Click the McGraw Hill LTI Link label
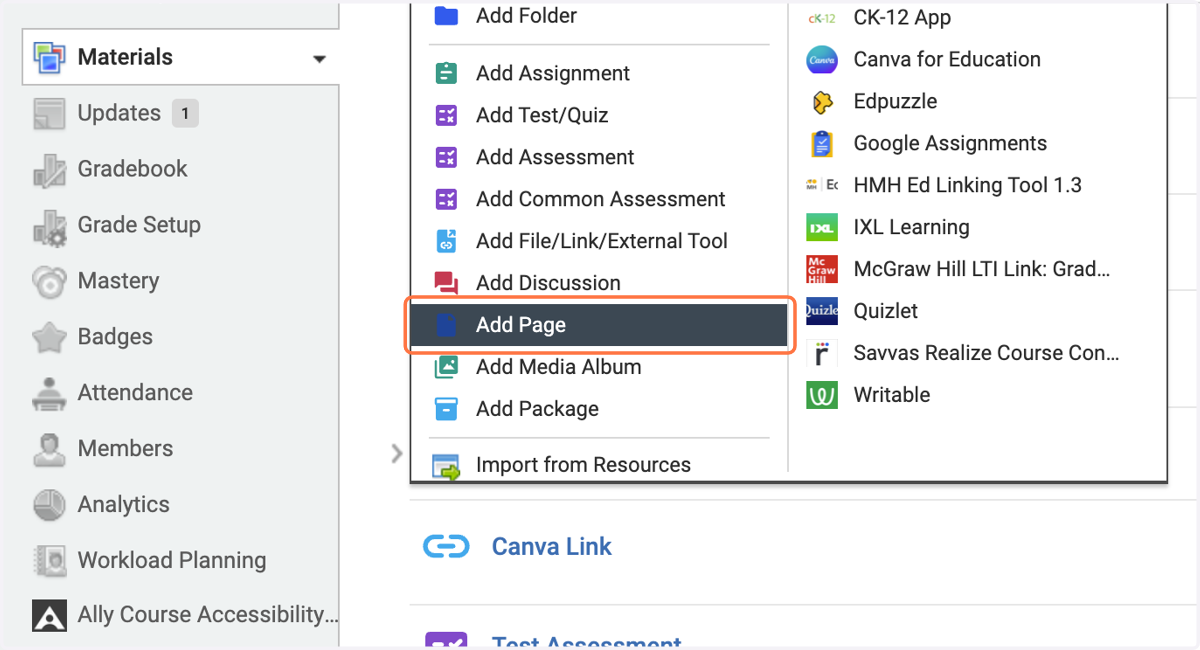The image size is (1200, 650). pos(982,269)
